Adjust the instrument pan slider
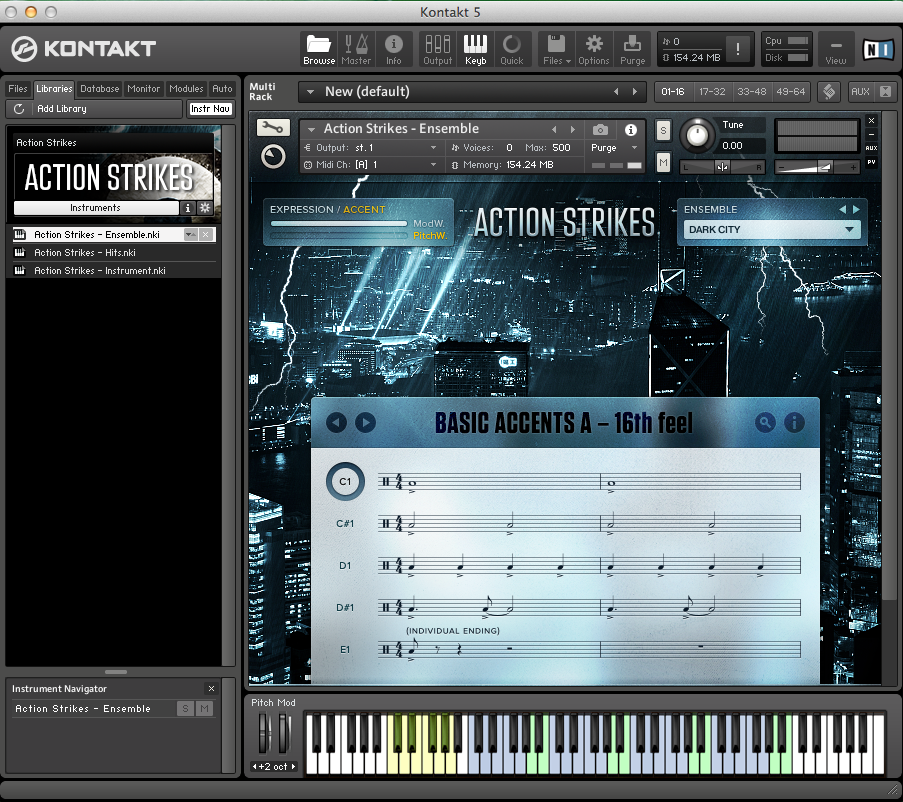This screenshot has height=802, width=903. pos(722,168)
